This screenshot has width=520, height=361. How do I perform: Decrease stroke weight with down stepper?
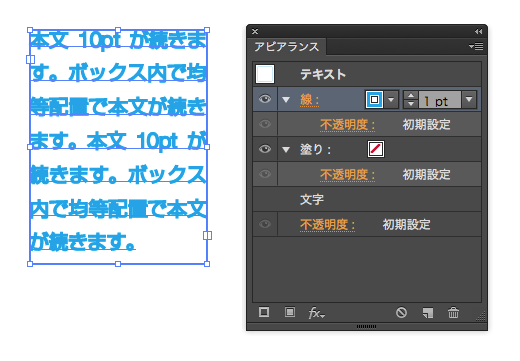(411, 104)
